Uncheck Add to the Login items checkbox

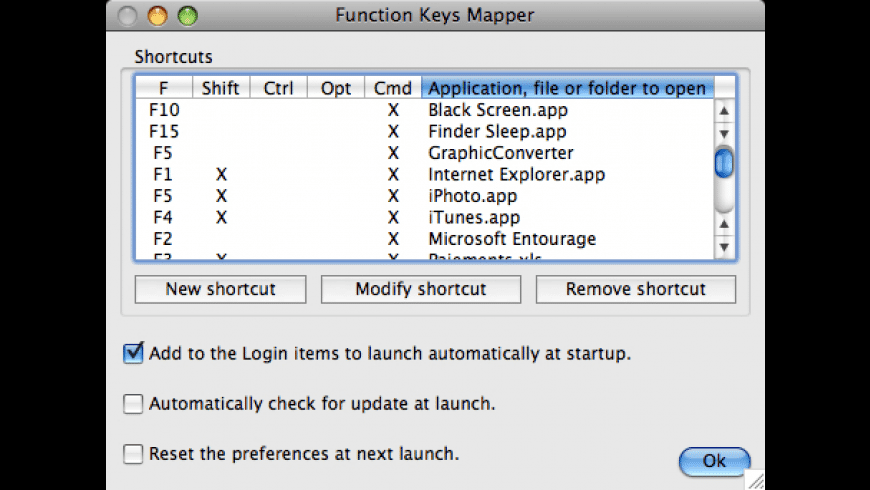pyautogui.click(x=133, y=353)
